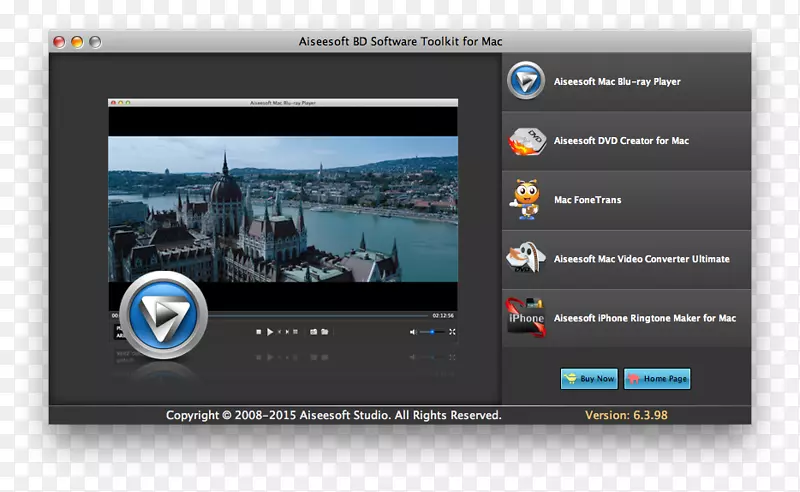Toggle fullscreen mode in the player
The height and width of the screenshot is (492, 800).
pos(452,331)
